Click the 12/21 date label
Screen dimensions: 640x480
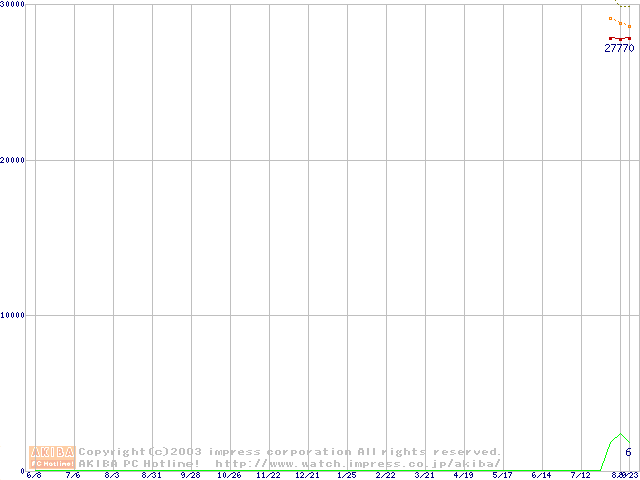point(307,476)
